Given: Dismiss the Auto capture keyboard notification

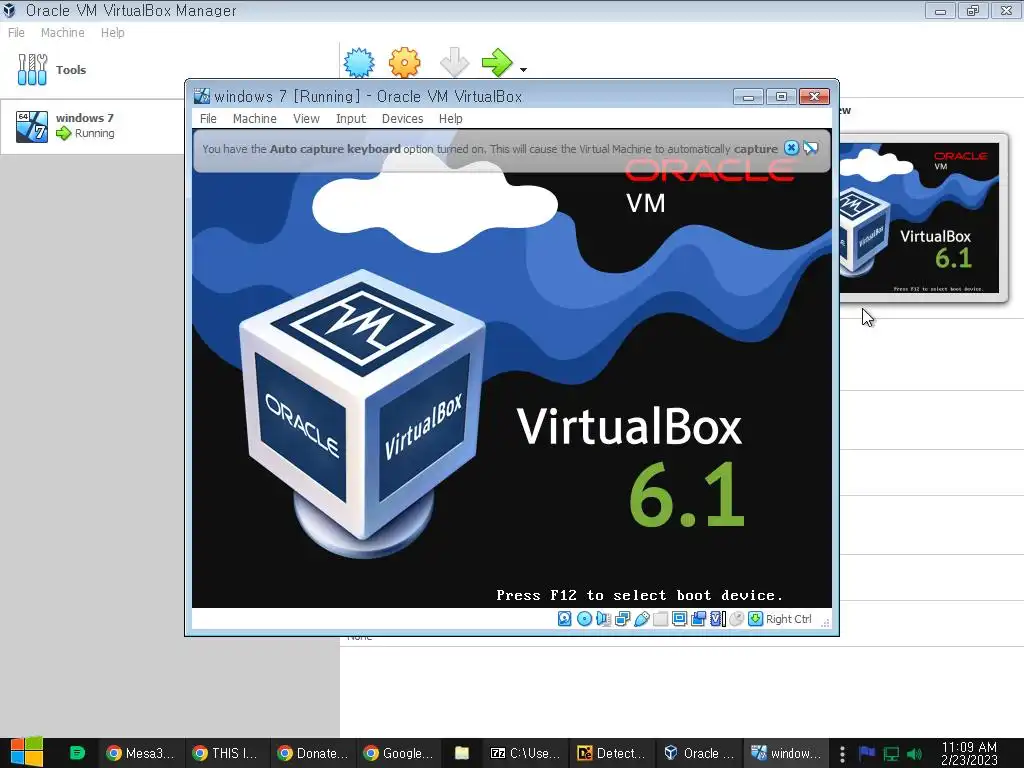Looking at the screenshot, I should tap(791, 148).
